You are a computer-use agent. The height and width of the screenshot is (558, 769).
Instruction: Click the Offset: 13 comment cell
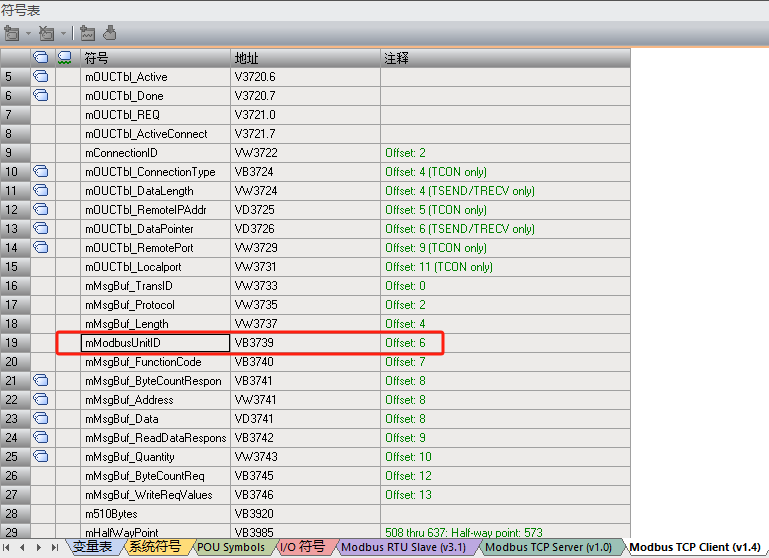click(x=506, y=495)
